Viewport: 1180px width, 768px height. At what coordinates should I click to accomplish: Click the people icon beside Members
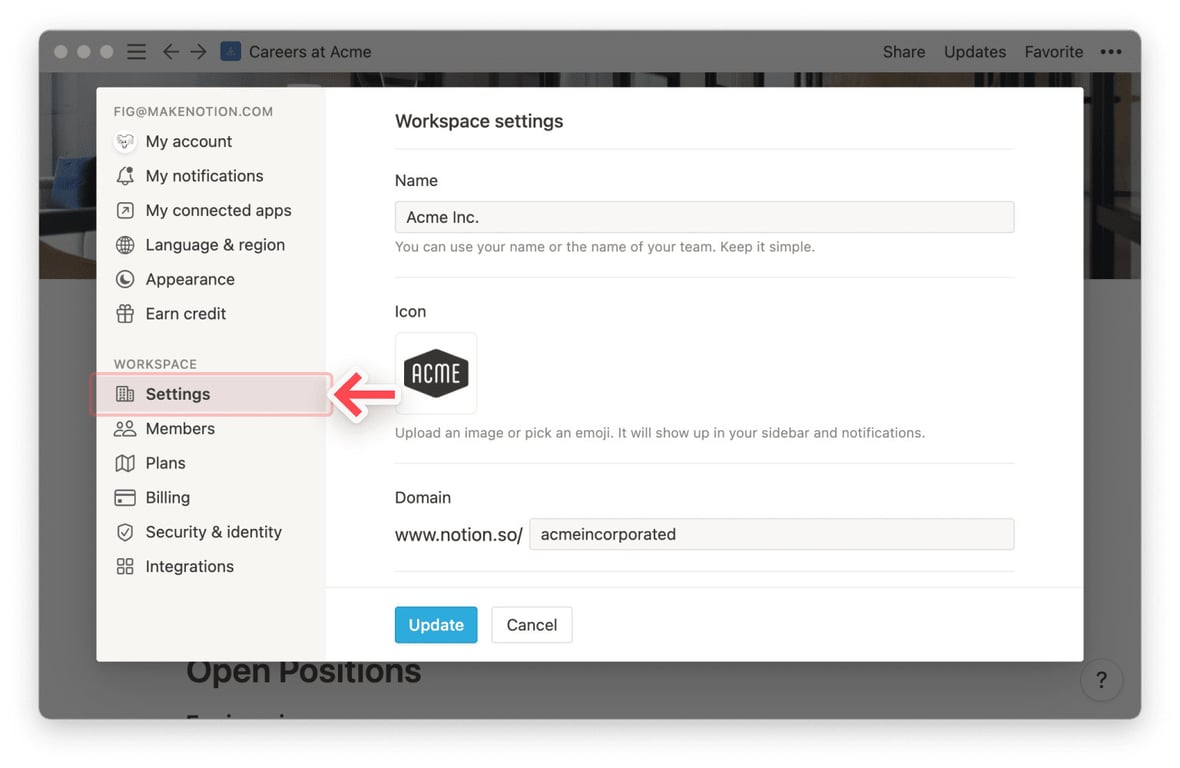click(125, 429)
